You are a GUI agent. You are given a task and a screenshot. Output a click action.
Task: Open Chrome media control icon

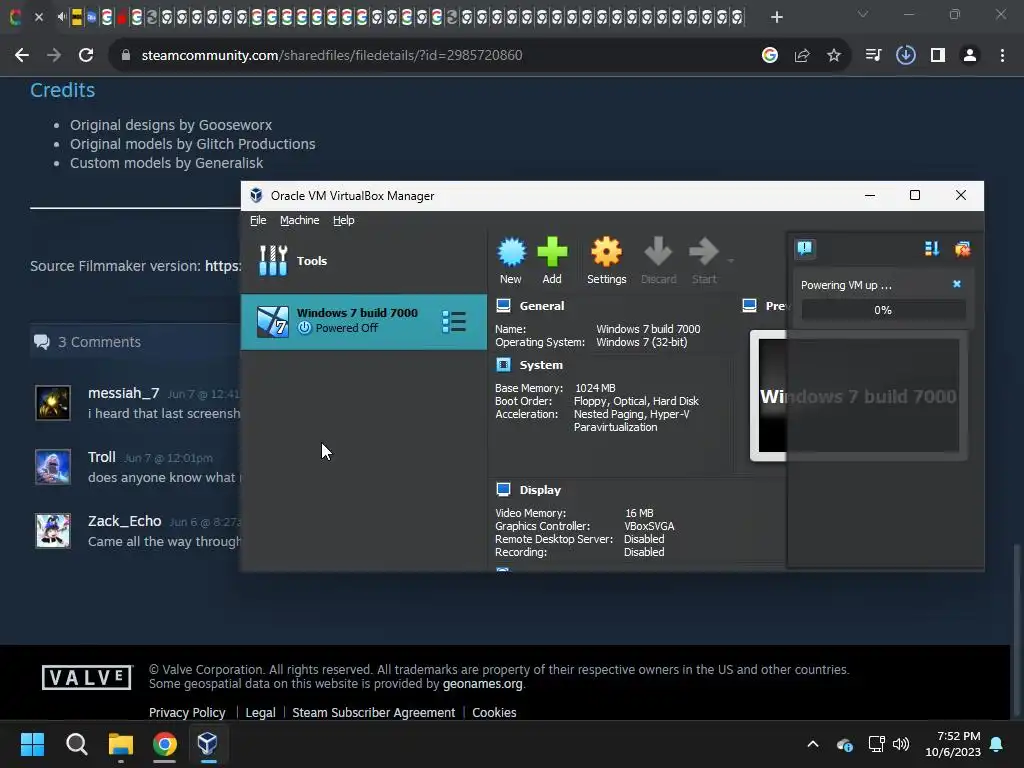coord(873,56)
